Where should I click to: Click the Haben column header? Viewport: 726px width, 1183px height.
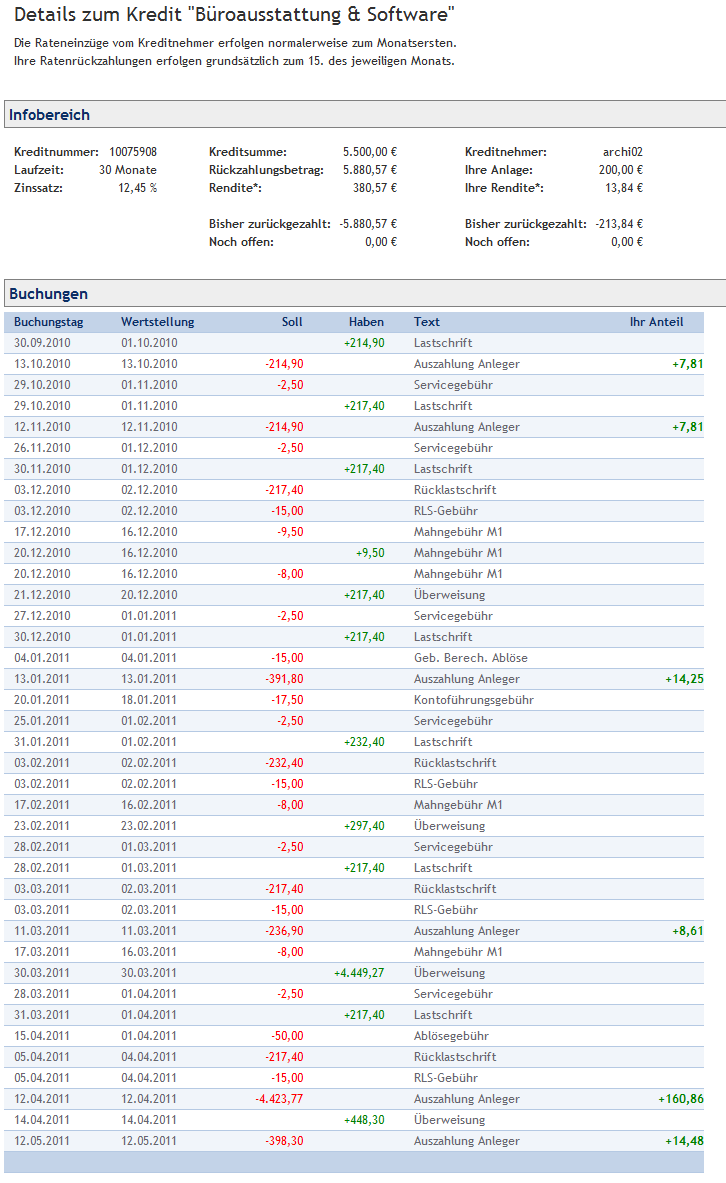(366, 322)
